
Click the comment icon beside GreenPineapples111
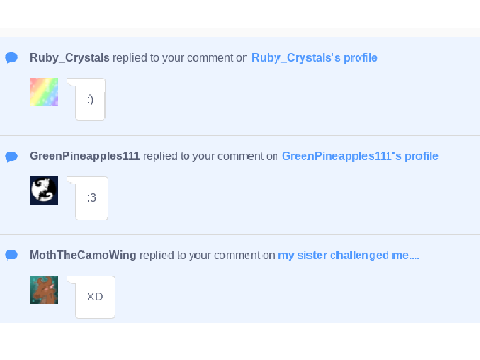[x=12, y=156]
